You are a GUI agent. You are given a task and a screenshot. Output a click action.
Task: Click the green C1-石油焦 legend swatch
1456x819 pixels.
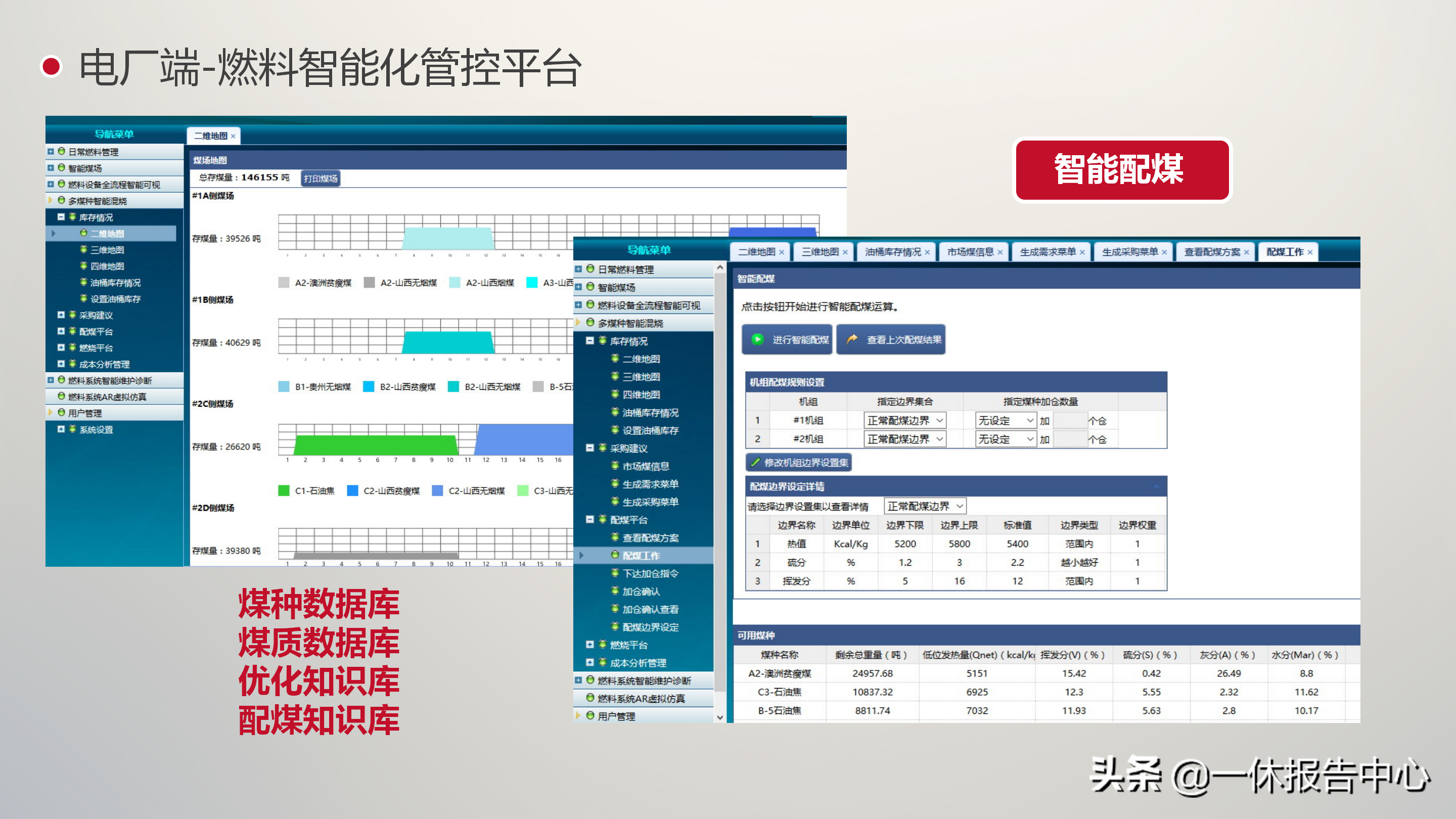click(284, 490)
